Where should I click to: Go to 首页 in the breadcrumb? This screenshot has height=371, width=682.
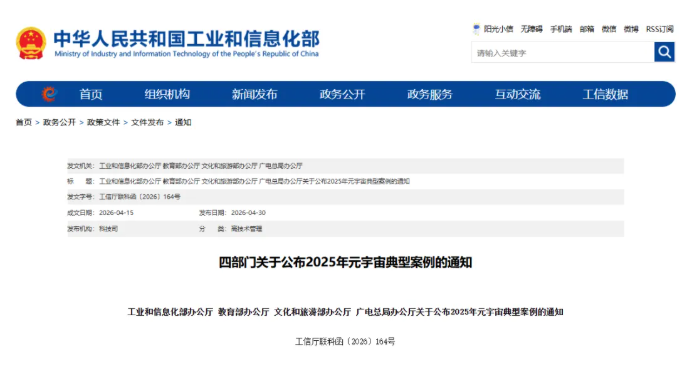24,123
